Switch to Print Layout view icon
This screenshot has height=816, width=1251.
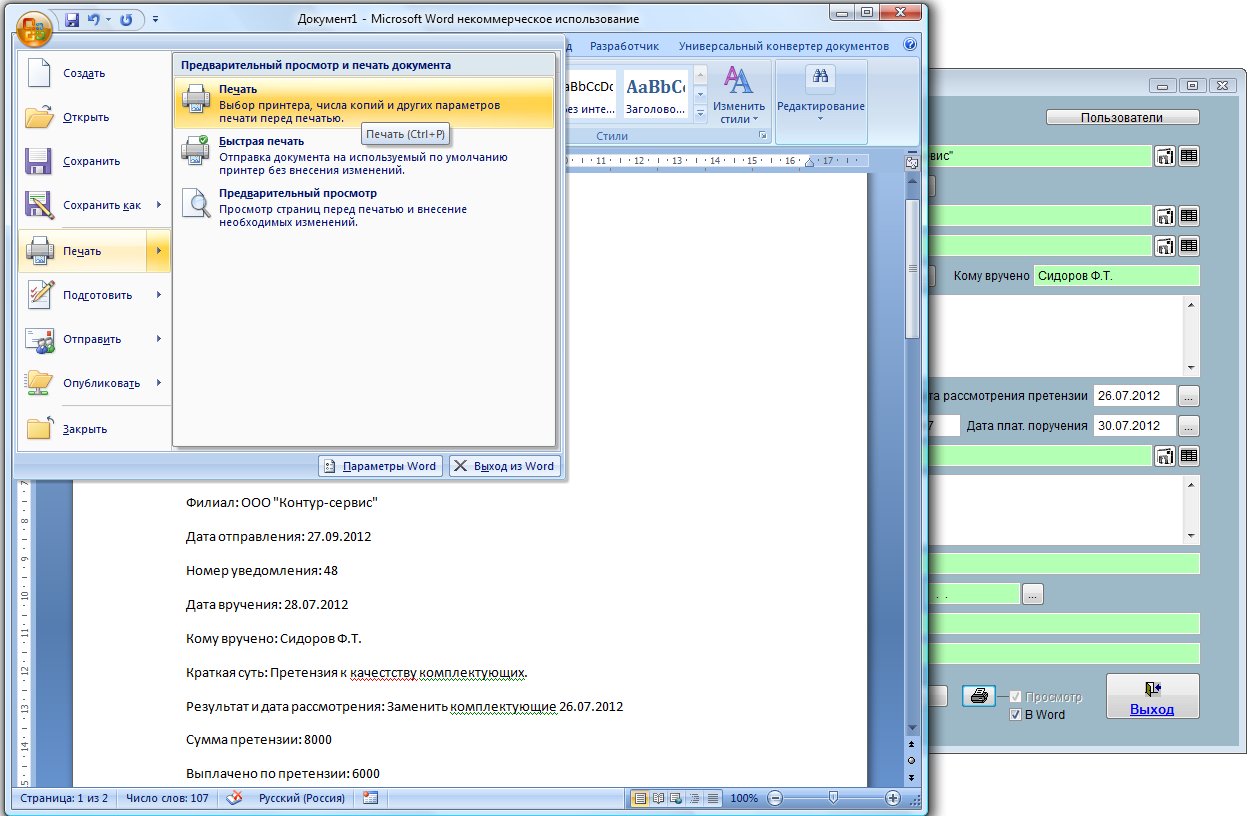point(640,798)
